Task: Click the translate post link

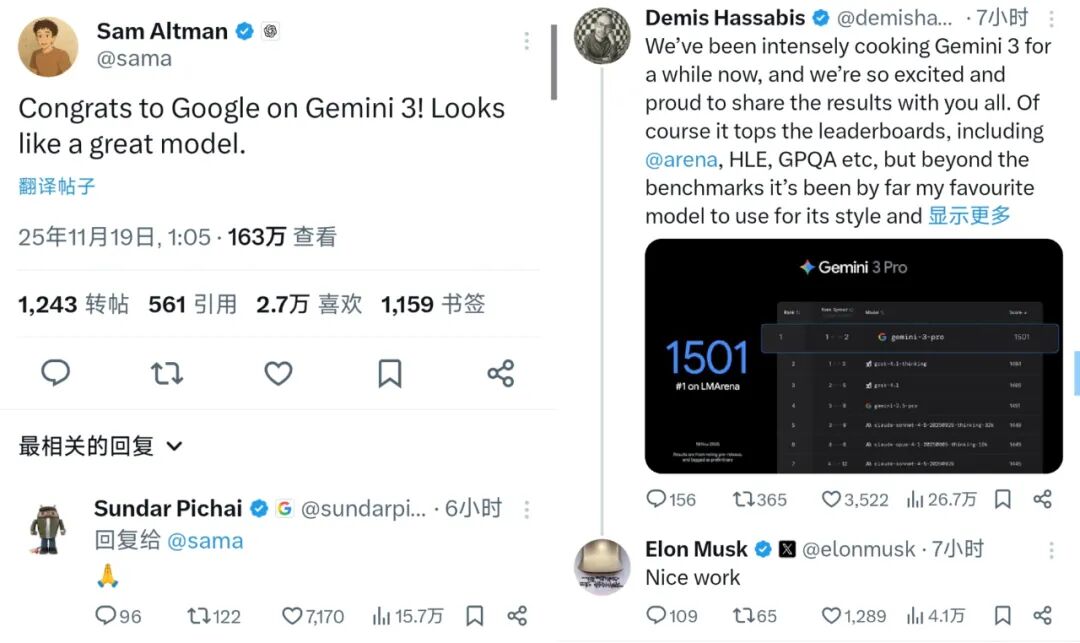Action: coord(56,186)
